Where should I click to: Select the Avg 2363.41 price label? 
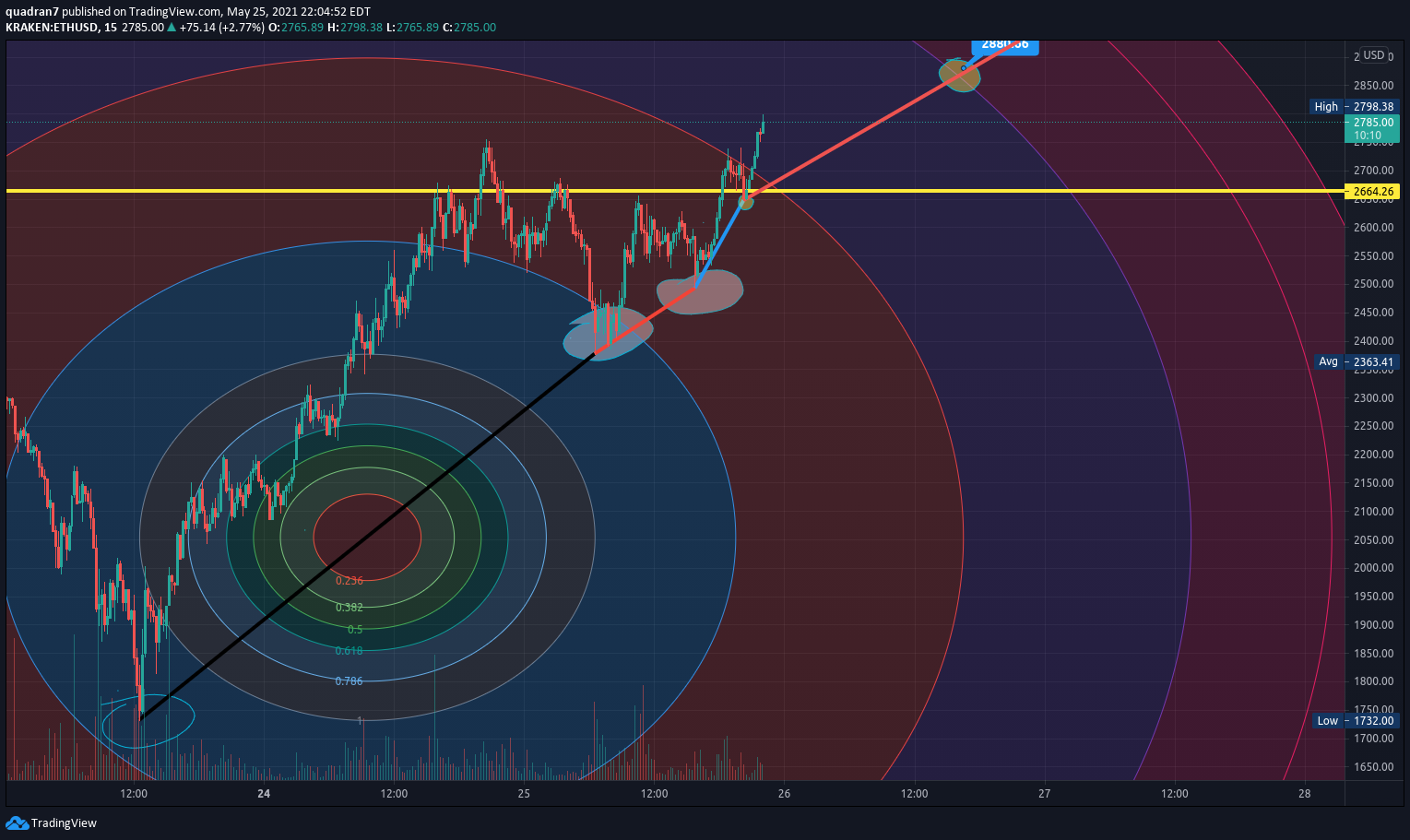(1356, 361)
